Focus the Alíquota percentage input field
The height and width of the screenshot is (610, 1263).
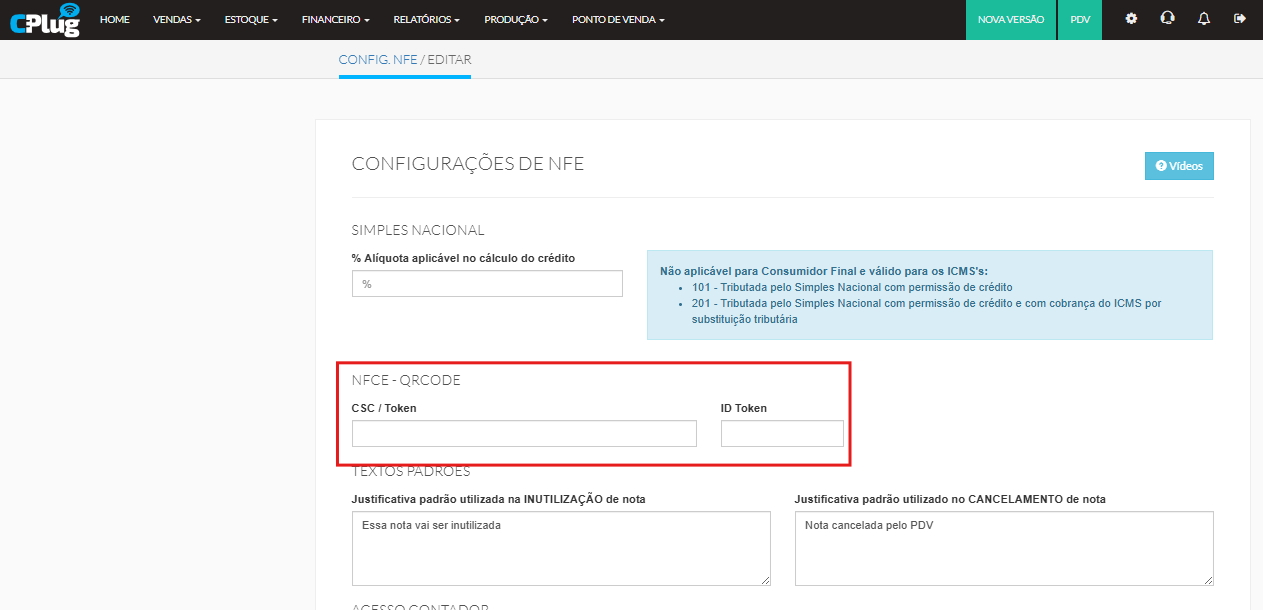click(487, 284)
